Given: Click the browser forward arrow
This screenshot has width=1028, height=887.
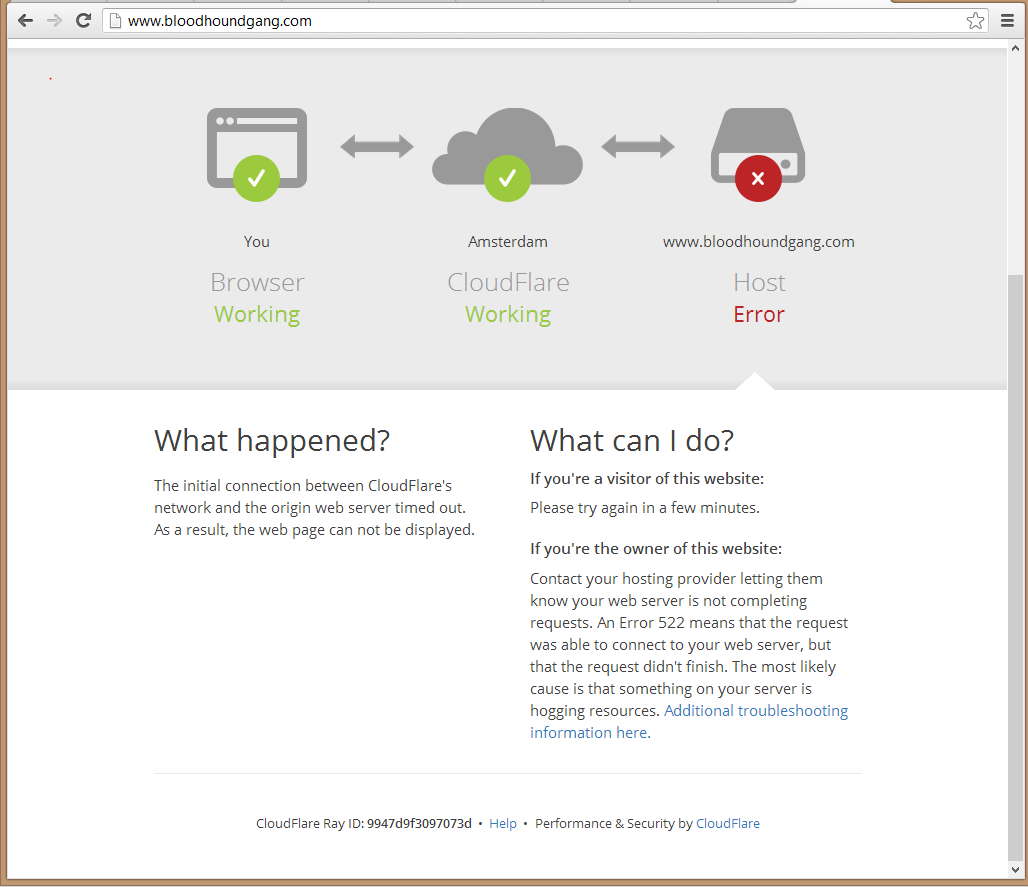Looking at the screenshot, I should point(54,21).
